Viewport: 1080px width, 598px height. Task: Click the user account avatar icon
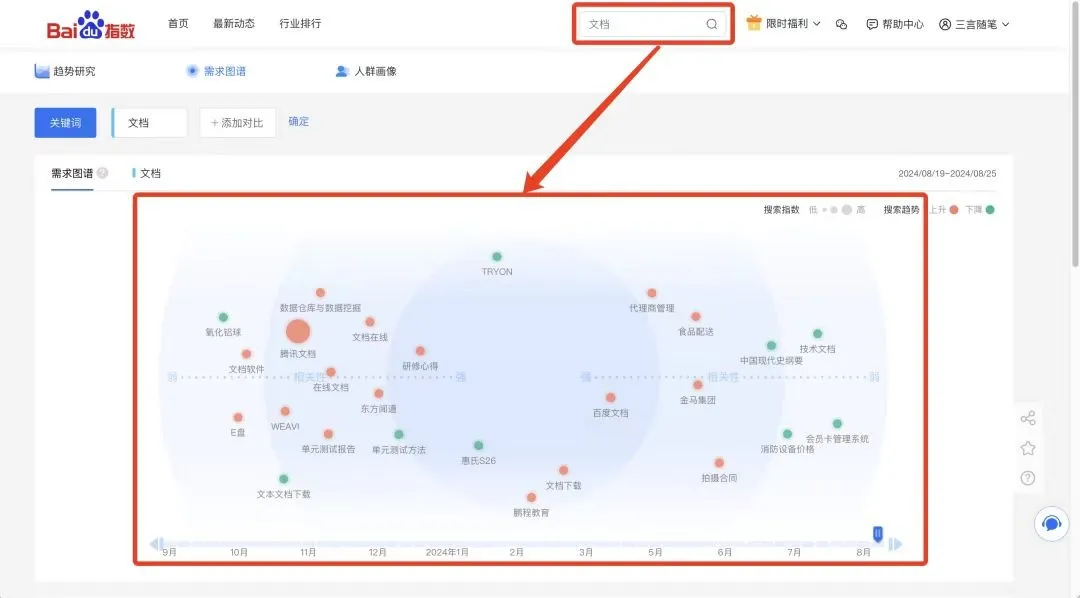[x=945, y=24]
